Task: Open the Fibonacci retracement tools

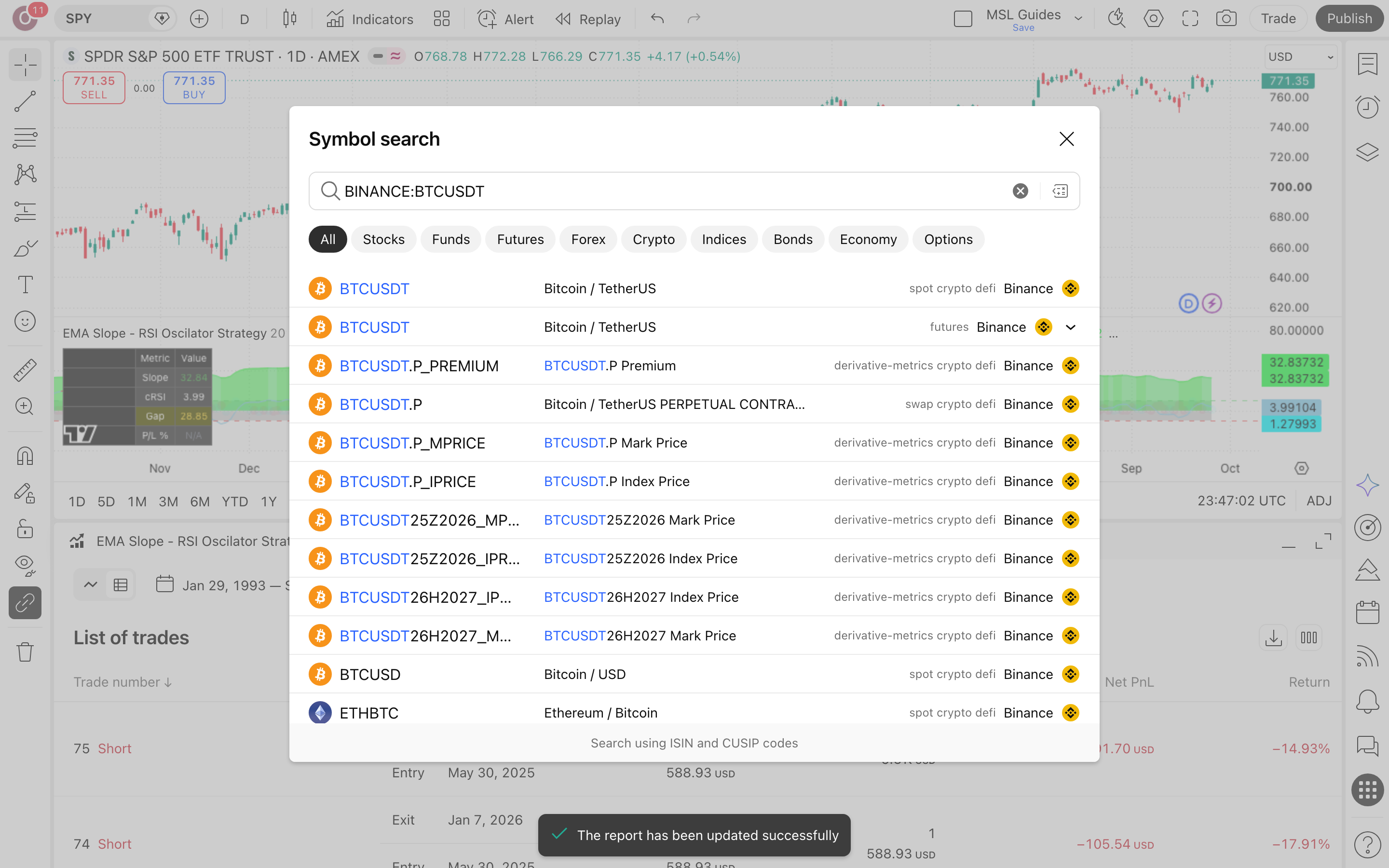Action: 25,138
